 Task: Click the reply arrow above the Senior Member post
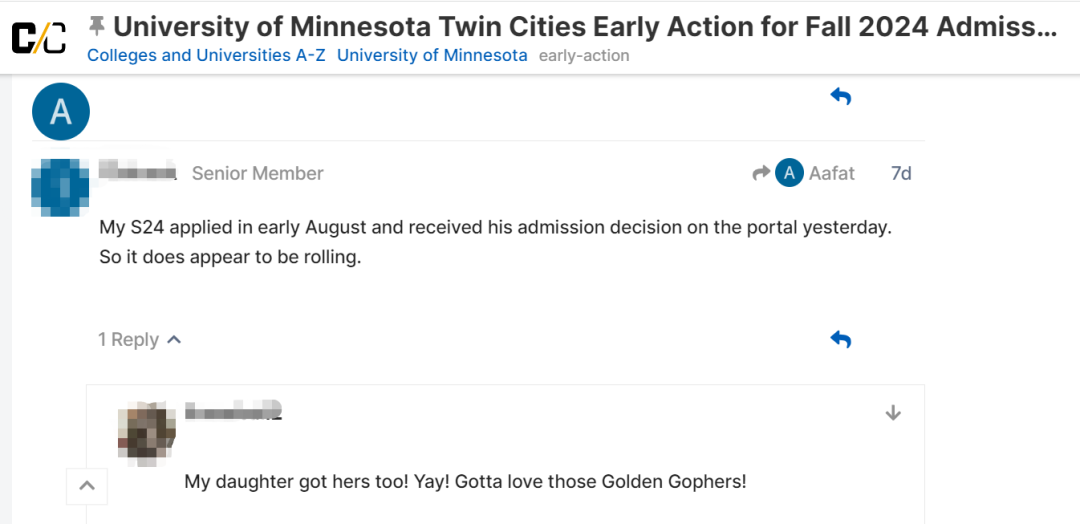pos(840,97)
